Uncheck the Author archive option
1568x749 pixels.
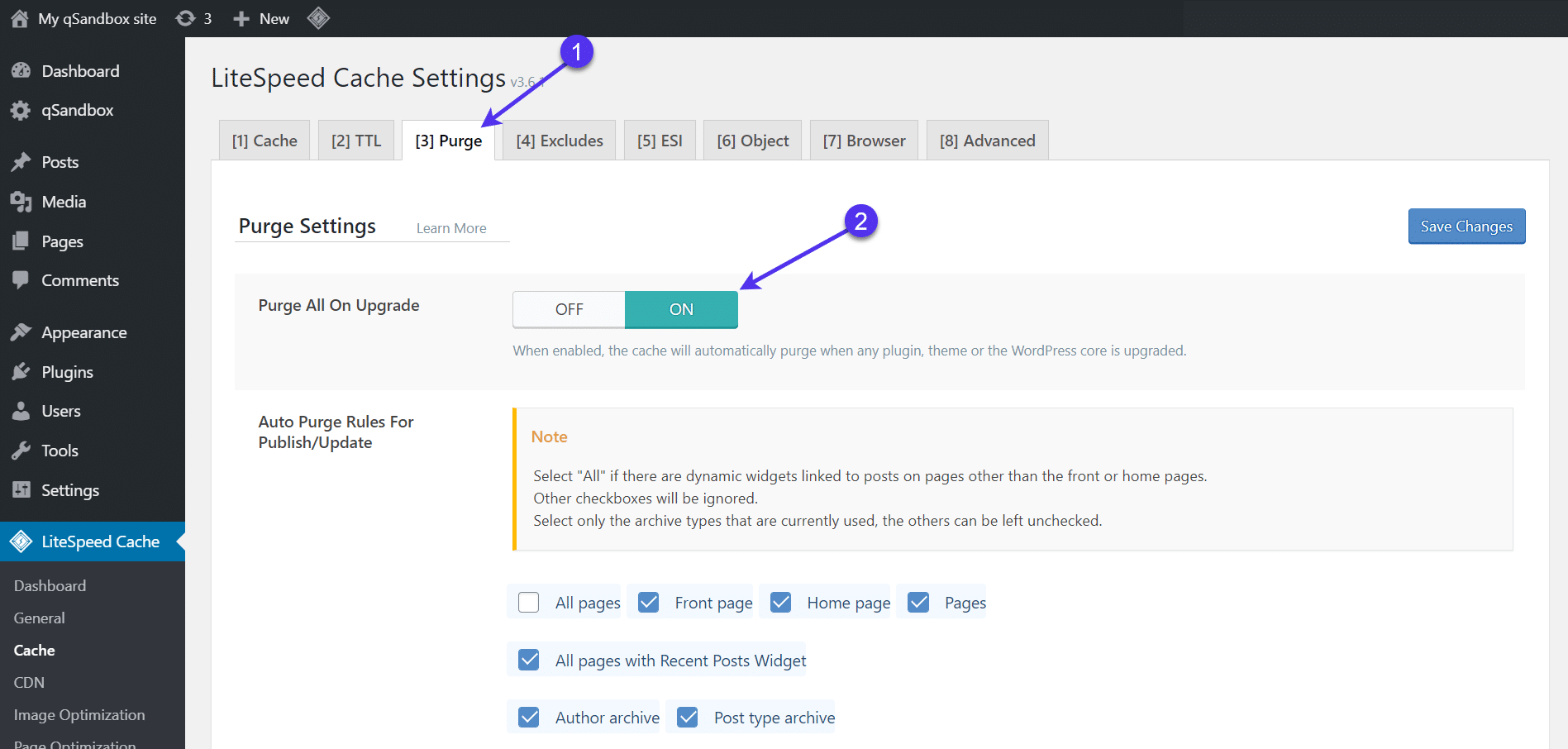click(x=528, y=717)
